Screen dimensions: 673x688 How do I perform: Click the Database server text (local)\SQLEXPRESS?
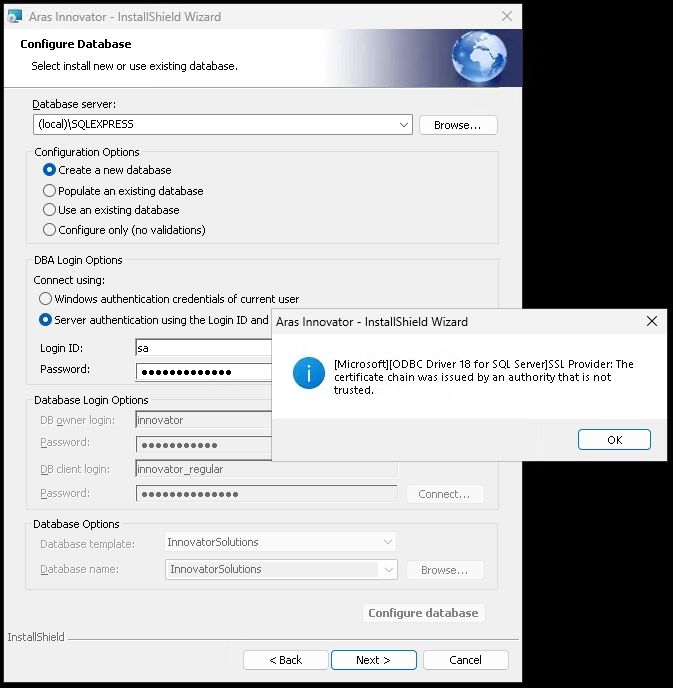tap(86, 124)
